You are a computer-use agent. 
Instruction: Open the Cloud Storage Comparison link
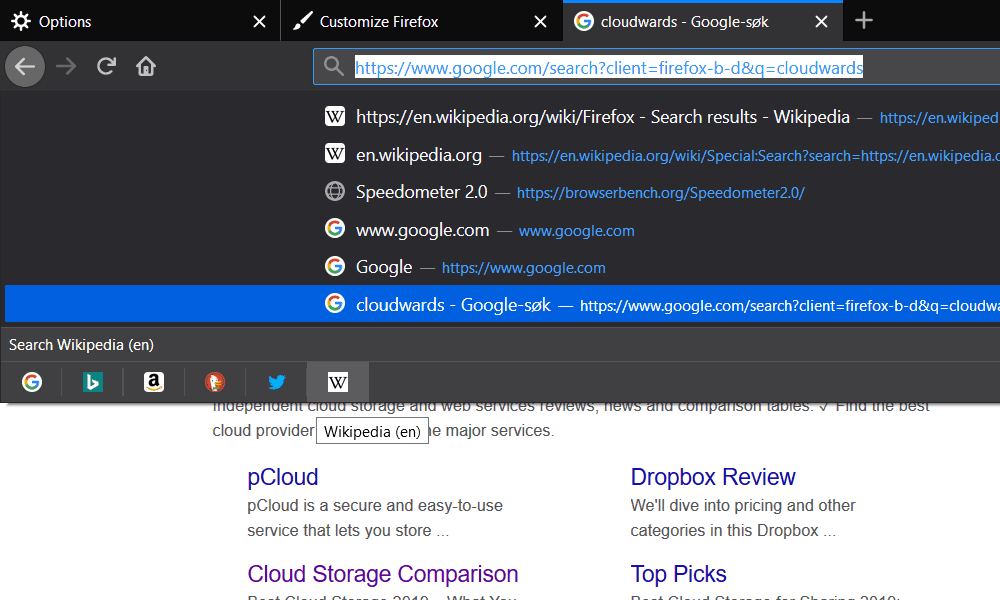point(383,574)
